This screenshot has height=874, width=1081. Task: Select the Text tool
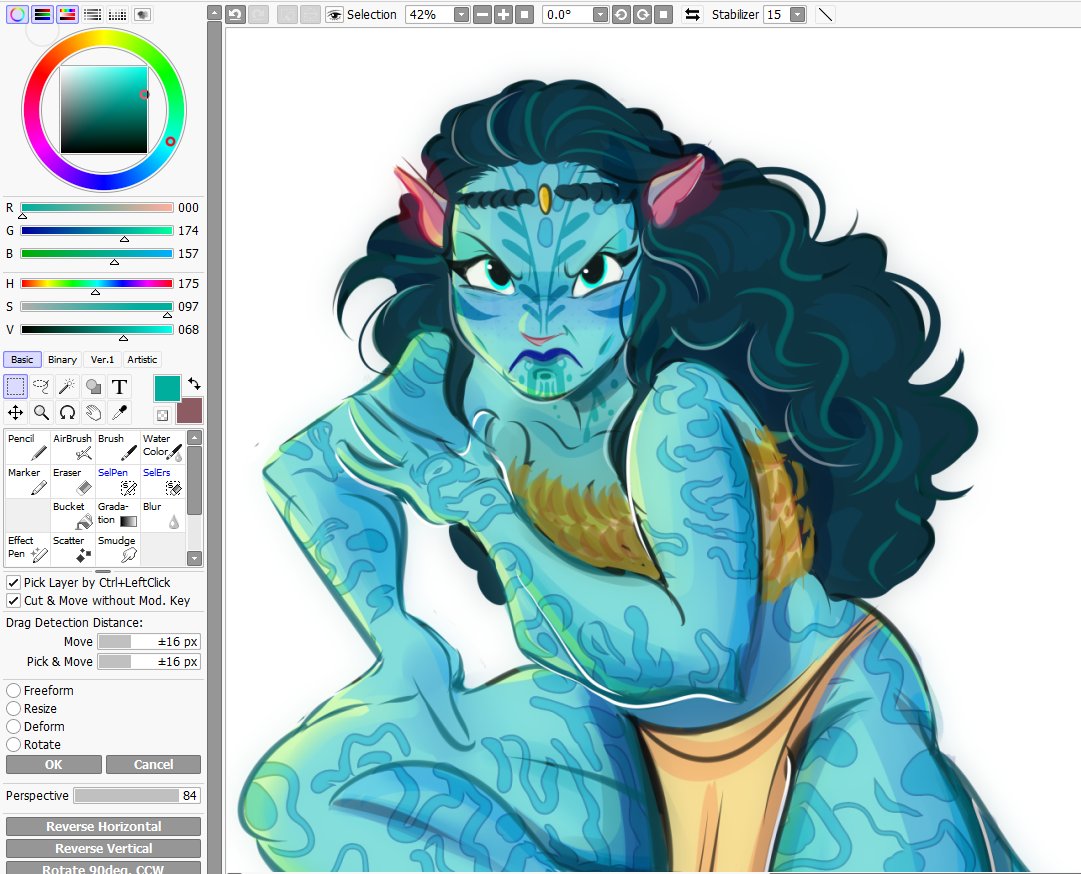pos(119,387)
